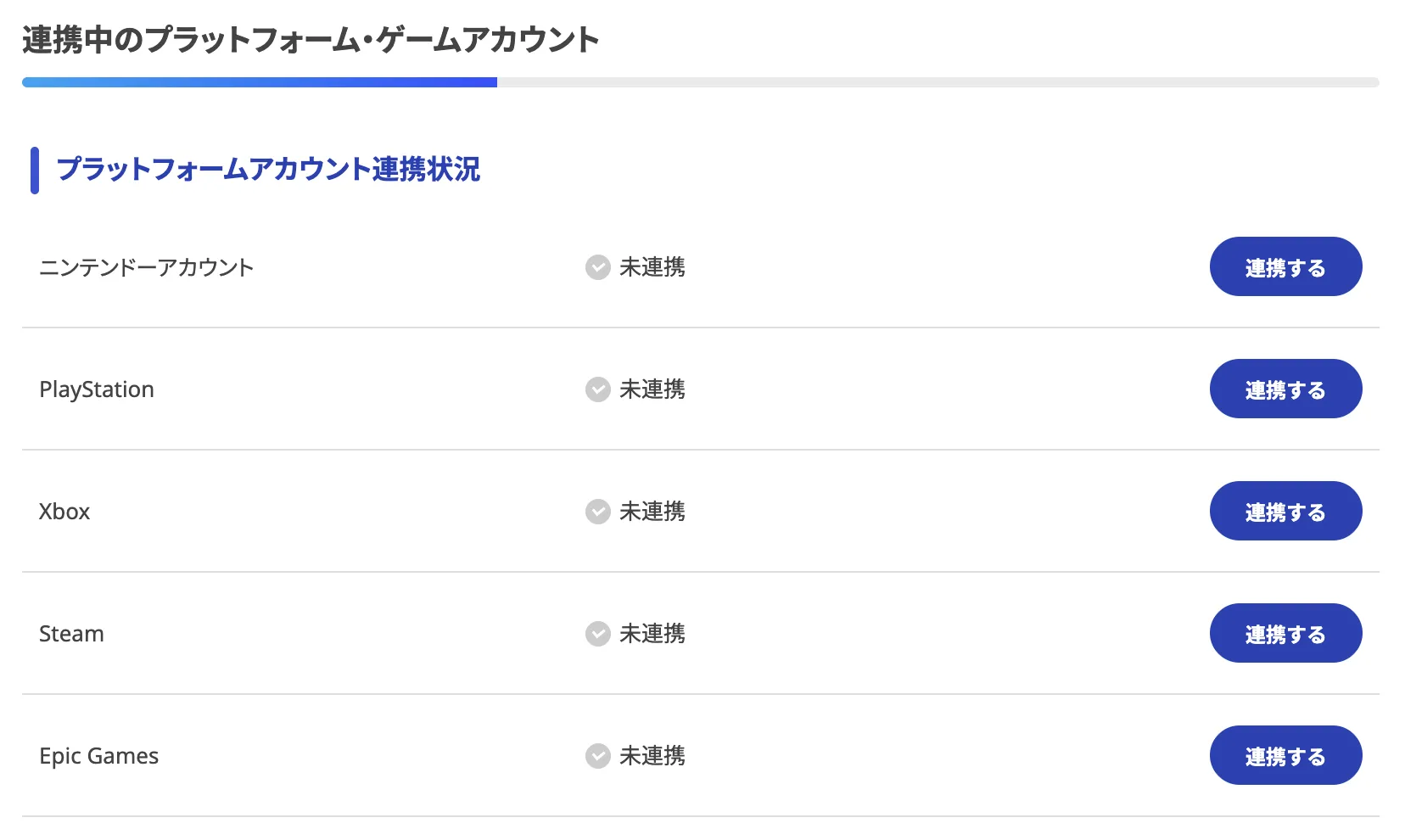Click the 未連携 status label for PlayStation
Screen dimensions: 1405x840
[653, 389]
